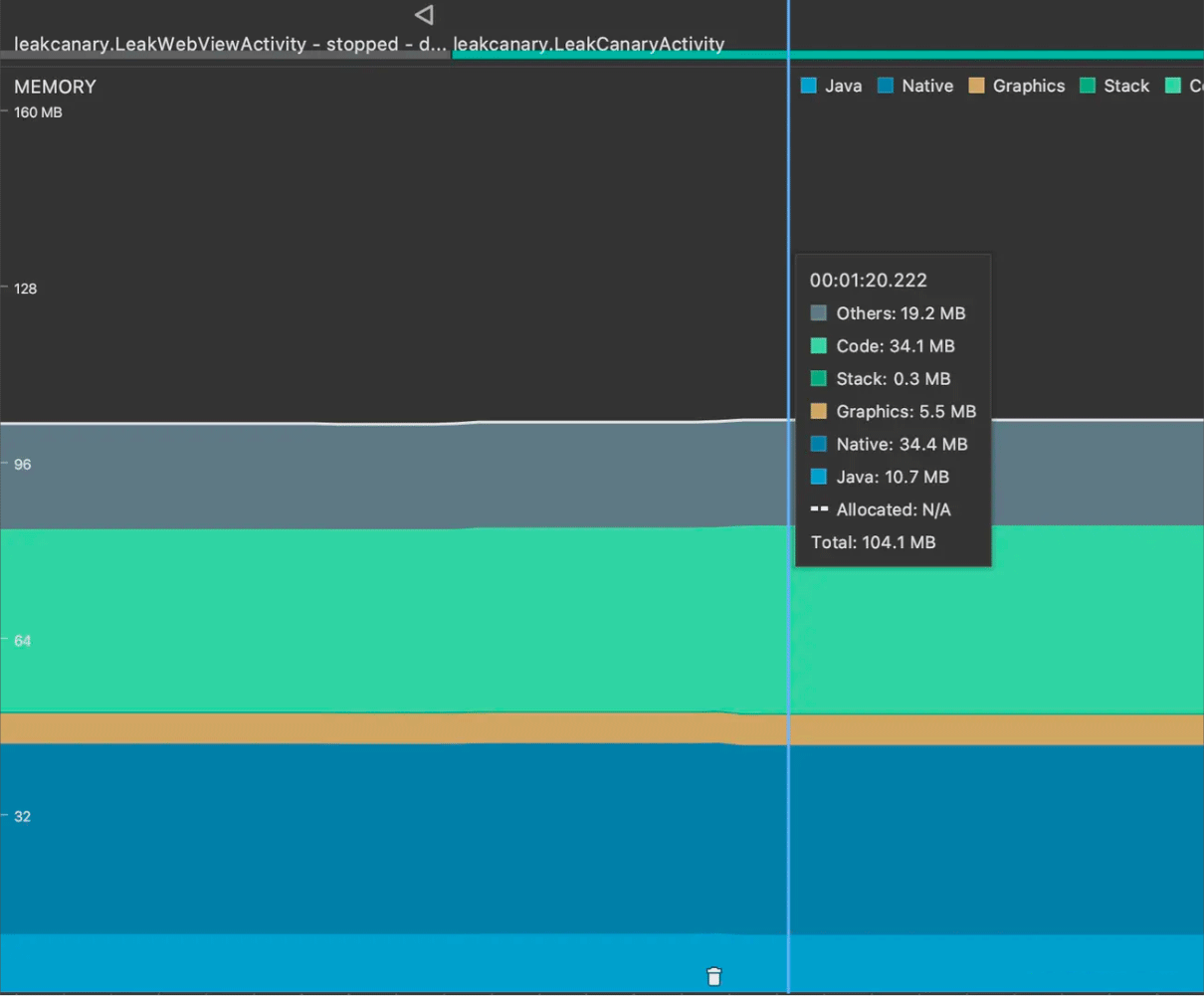Click the MEMORY section heading
This screenshot has height=996, width=1204.
[x=55, y=87]
